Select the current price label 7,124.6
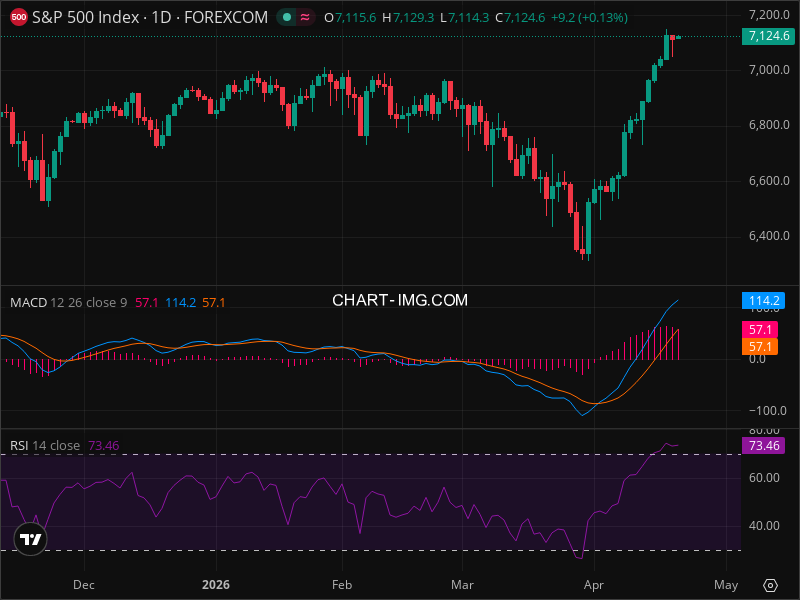This screenshot has height=600, width=800. 769,36
